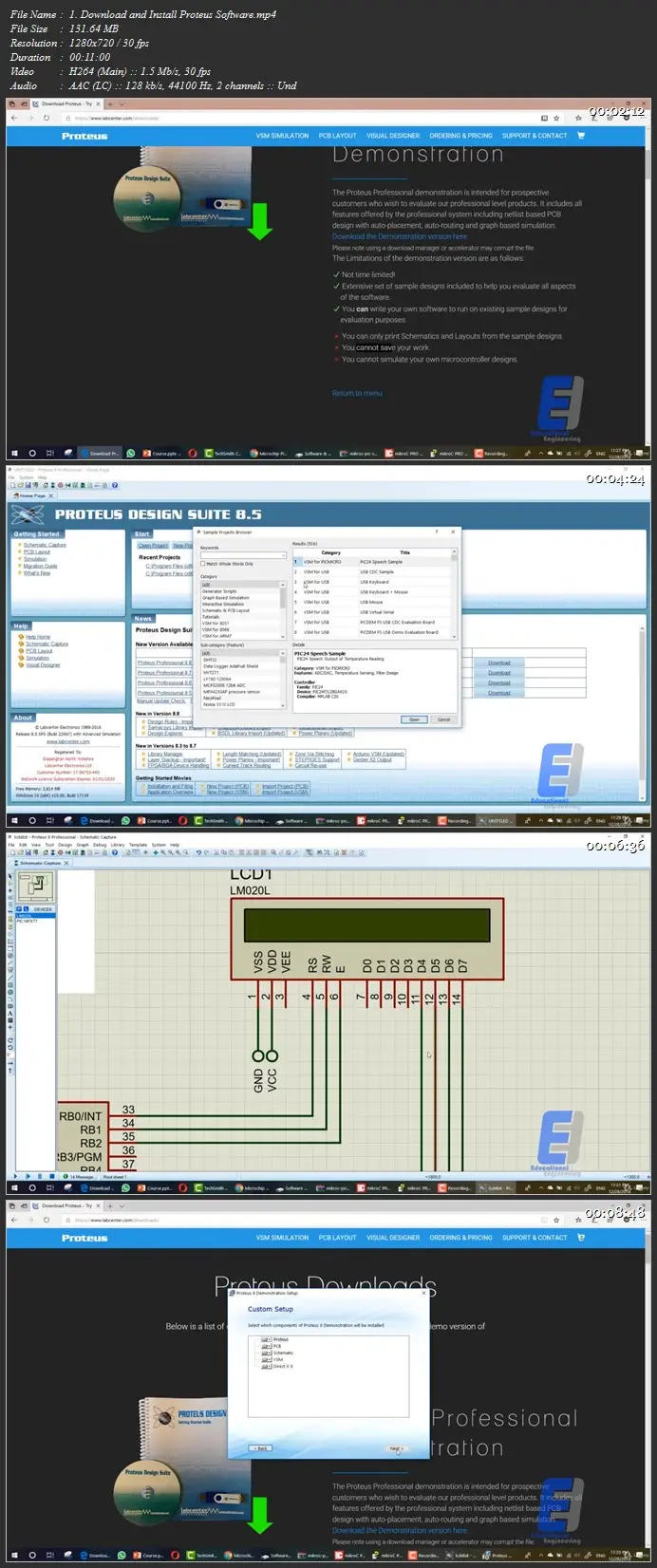Click Next button in Proteus setup dialog
Viewport: 657px width, 1568px height.
tap(396, 1448)
